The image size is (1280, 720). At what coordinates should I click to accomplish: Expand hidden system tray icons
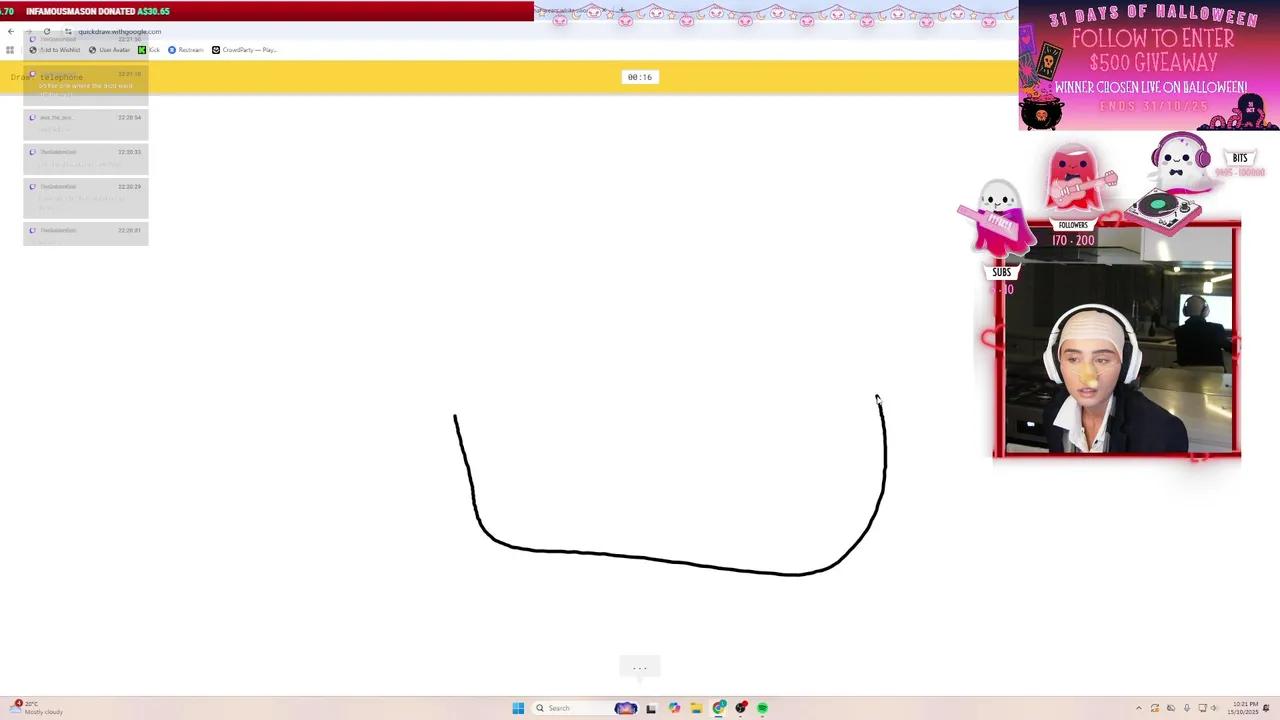click(1138, 708)
